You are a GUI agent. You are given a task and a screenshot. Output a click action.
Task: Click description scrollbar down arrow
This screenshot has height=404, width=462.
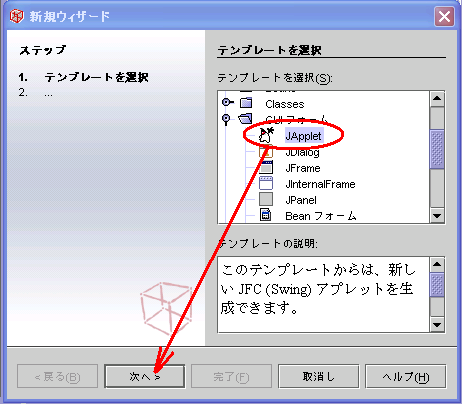(x=437, y=324)
